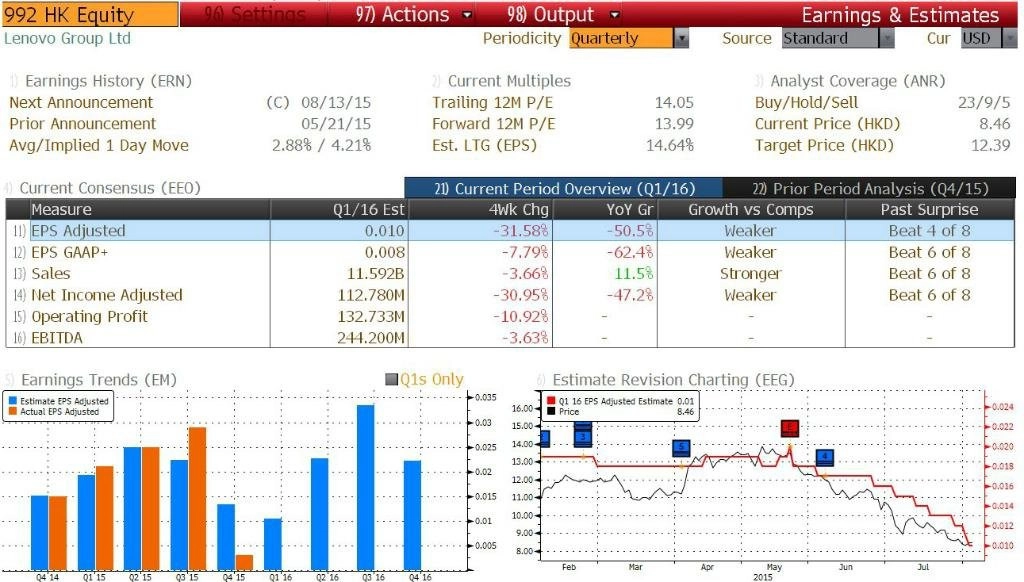Screen dimensions: 1024x582
Task: Click the Quarterly periodicity field
Action: (621, 39)
